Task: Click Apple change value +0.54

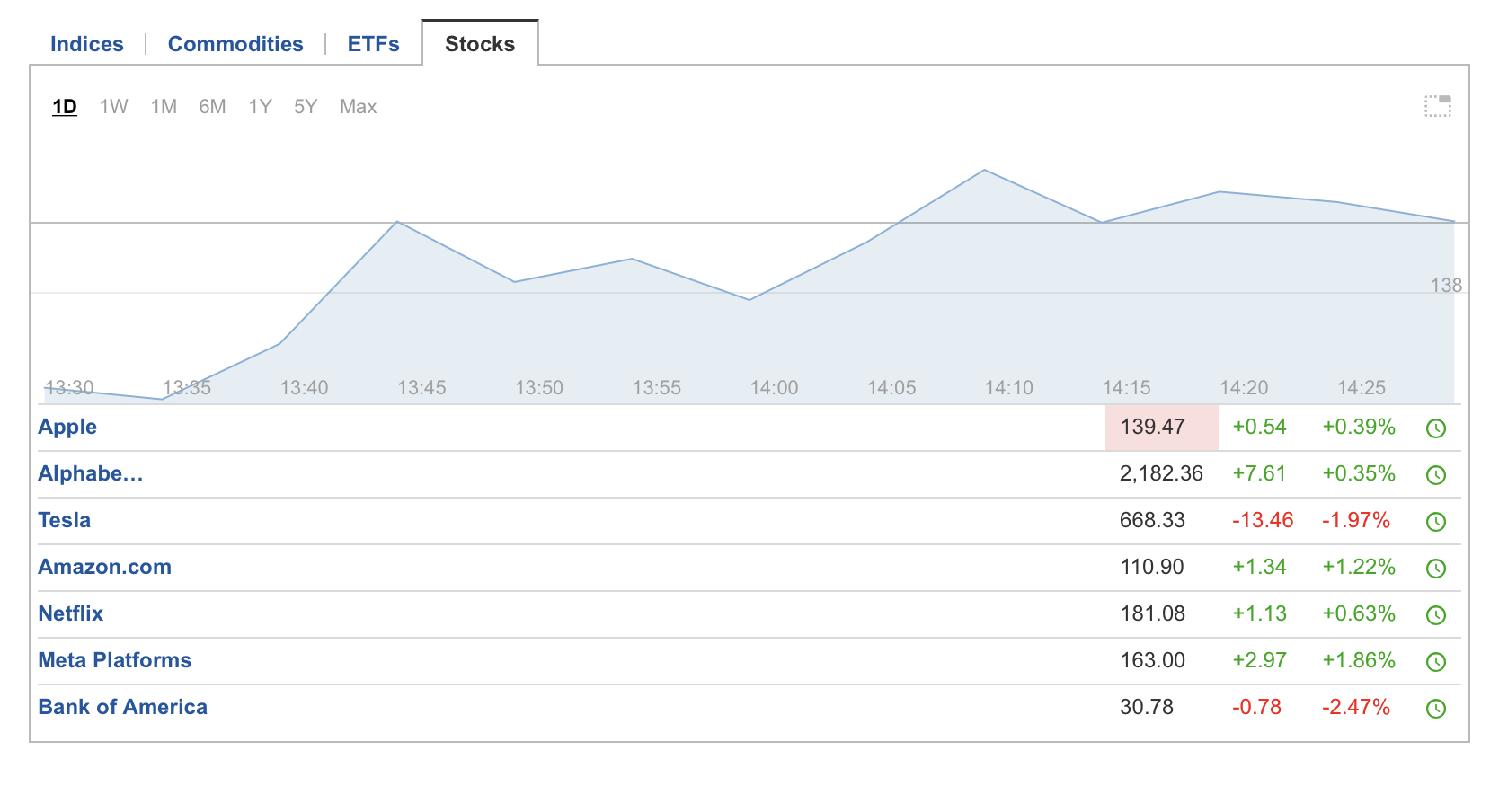Action: pos(1259,427)
